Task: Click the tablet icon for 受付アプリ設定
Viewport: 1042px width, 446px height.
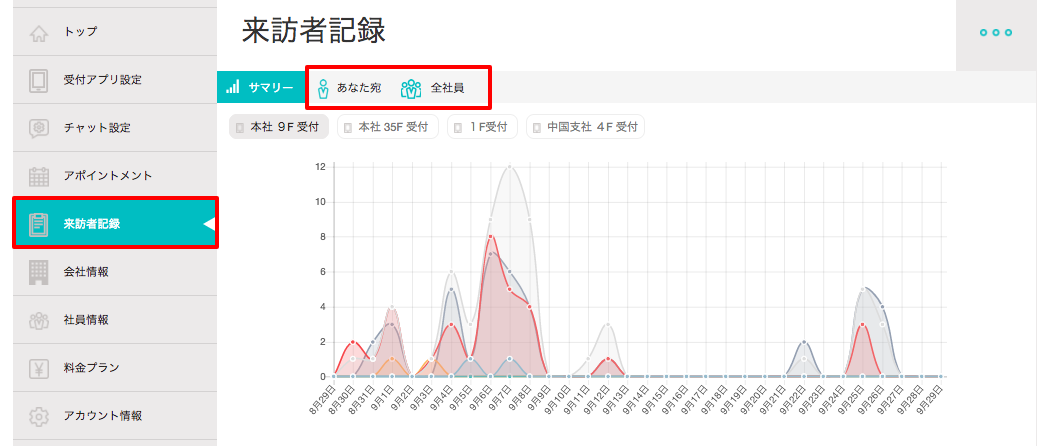Action: pyautogui.click(x=39, y=80)
